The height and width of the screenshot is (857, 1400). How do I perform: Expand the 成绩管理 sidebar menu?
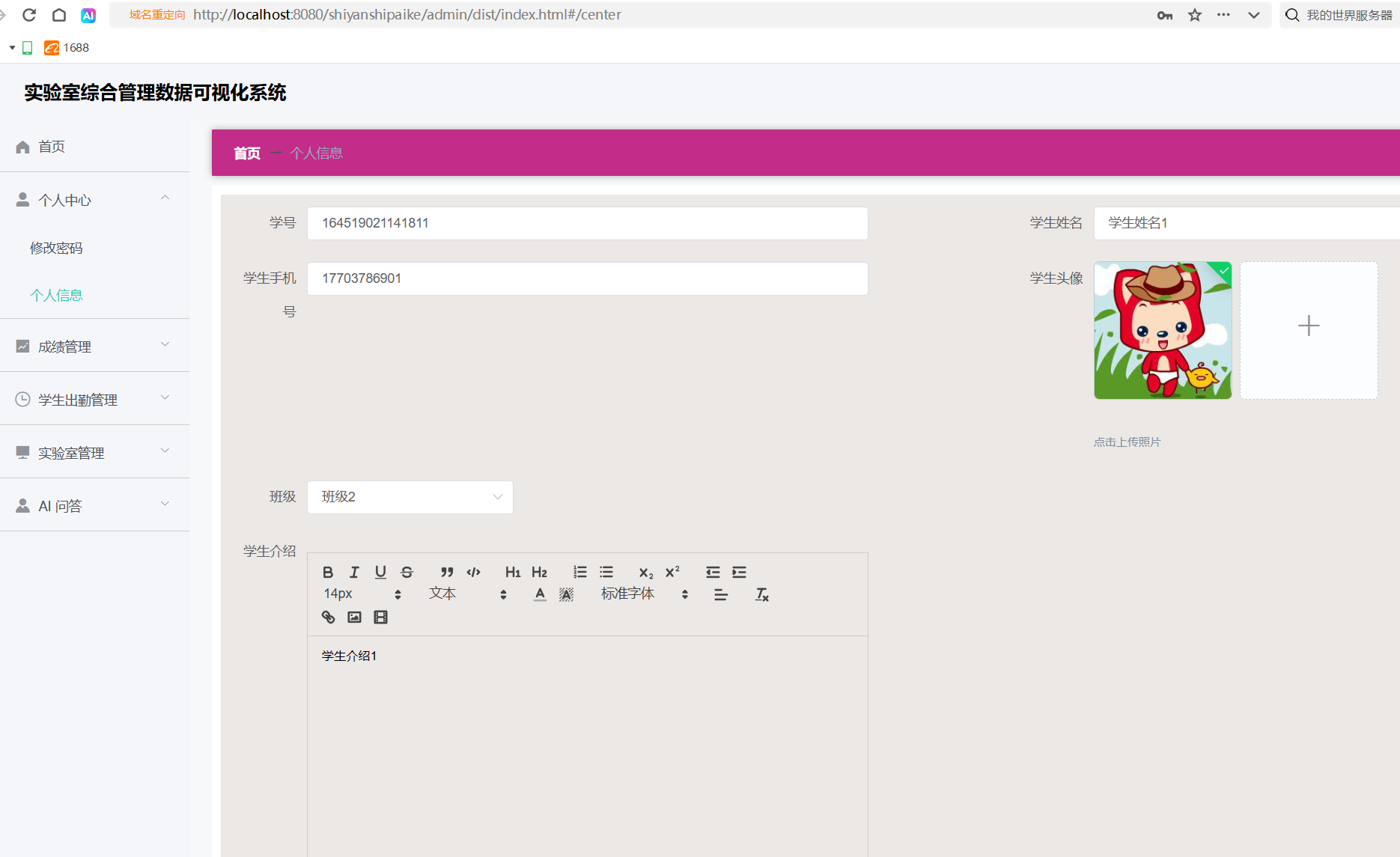tap(94, 346)
